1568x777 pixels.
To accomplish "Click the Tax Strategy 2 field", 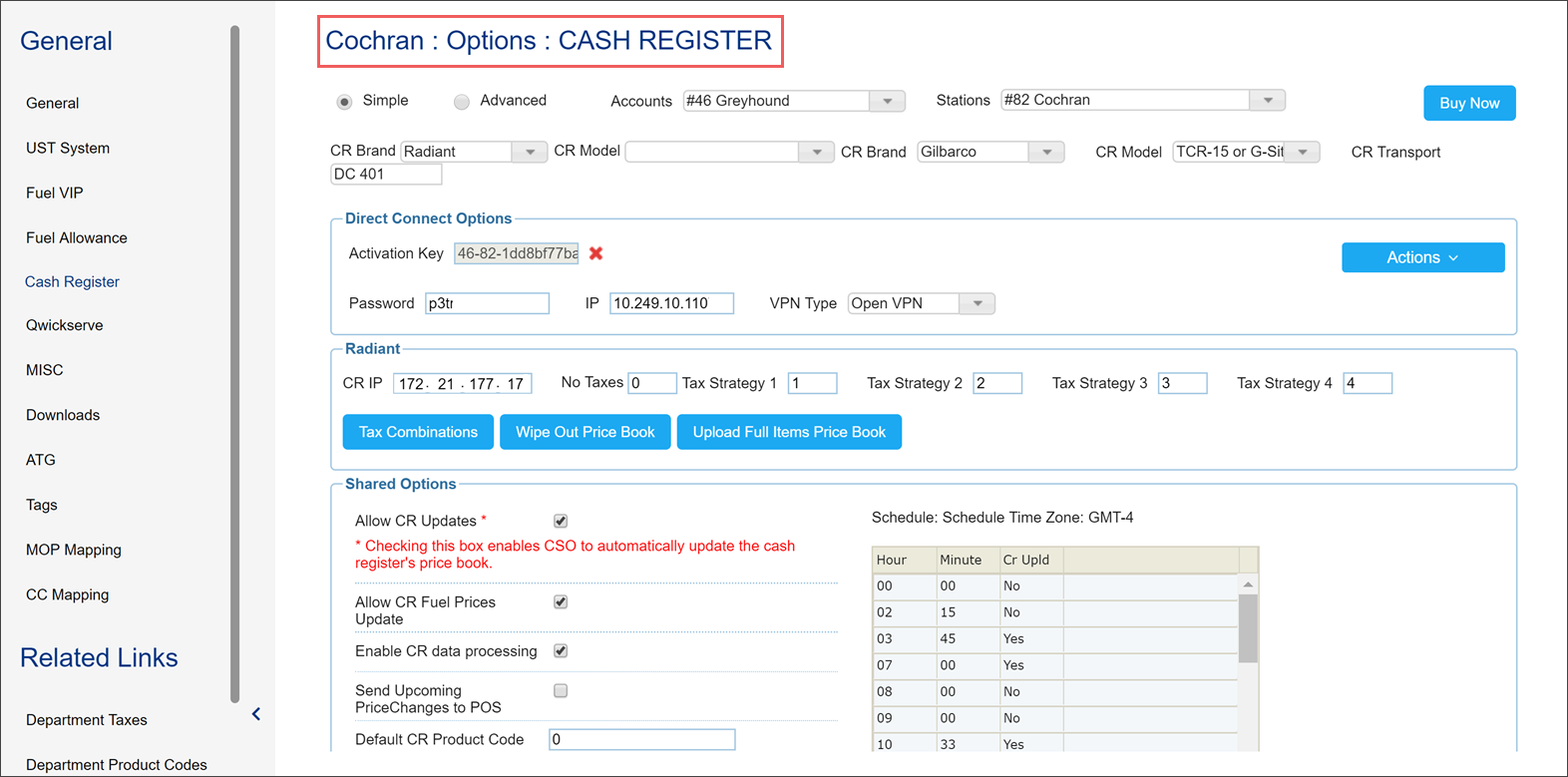I will [997, 383].
